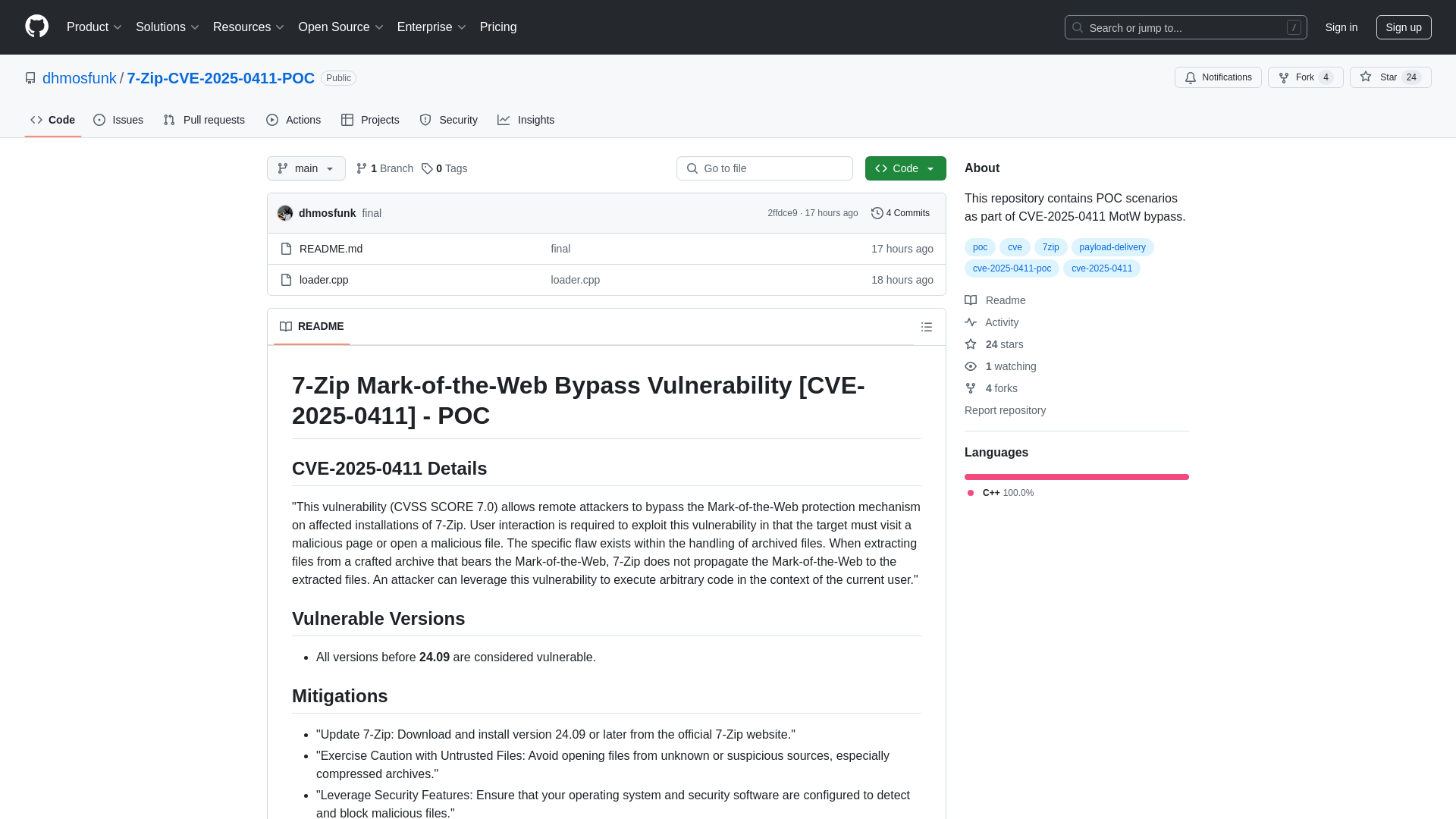View the 4 Commits history
Screen dimensions: 1456x819
pos(900,213)
